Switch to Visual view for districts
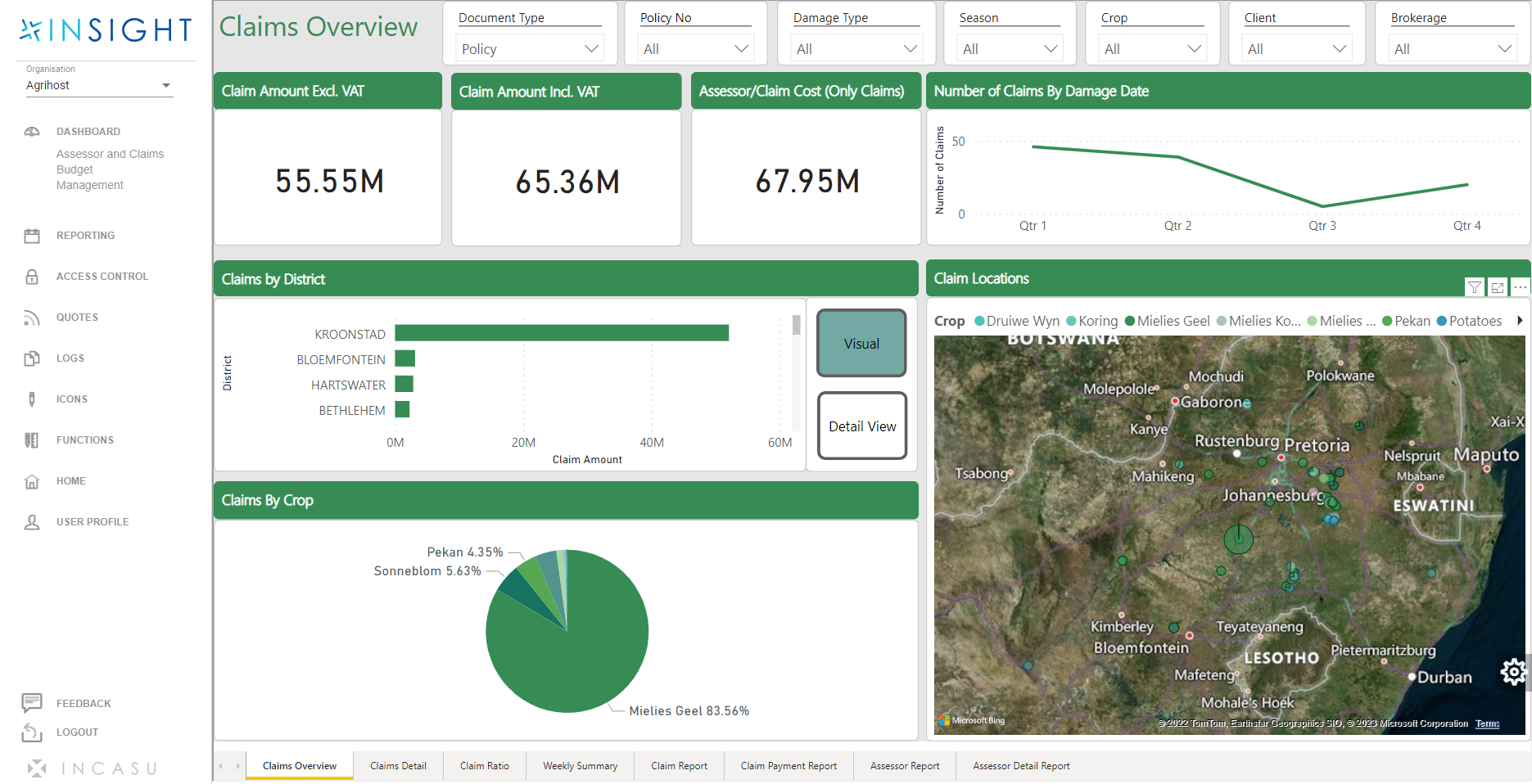Screen dimensions: 1532x784 tap(861, 344)
